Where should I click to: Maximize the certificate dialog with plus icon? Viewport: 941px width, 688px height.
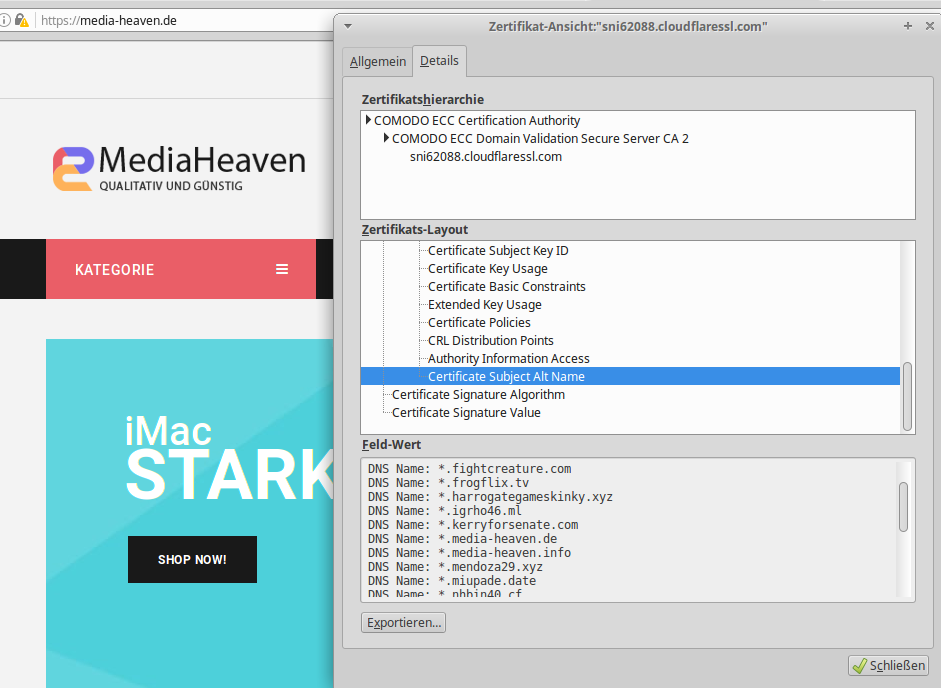coord(907,26)
